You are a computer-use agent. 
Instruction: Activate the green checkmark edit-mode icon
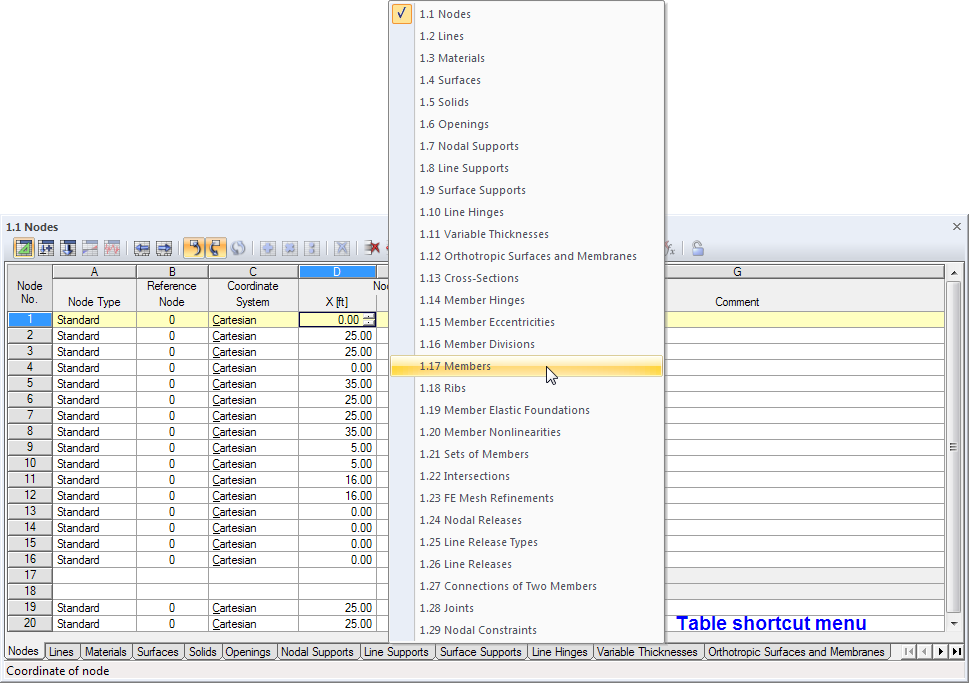click(22, 248)
